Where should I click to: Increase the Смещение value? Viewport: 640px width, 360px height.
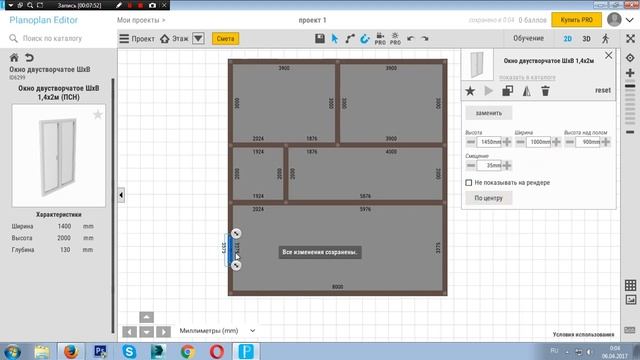pyautogui.click(x=507, y=165)
